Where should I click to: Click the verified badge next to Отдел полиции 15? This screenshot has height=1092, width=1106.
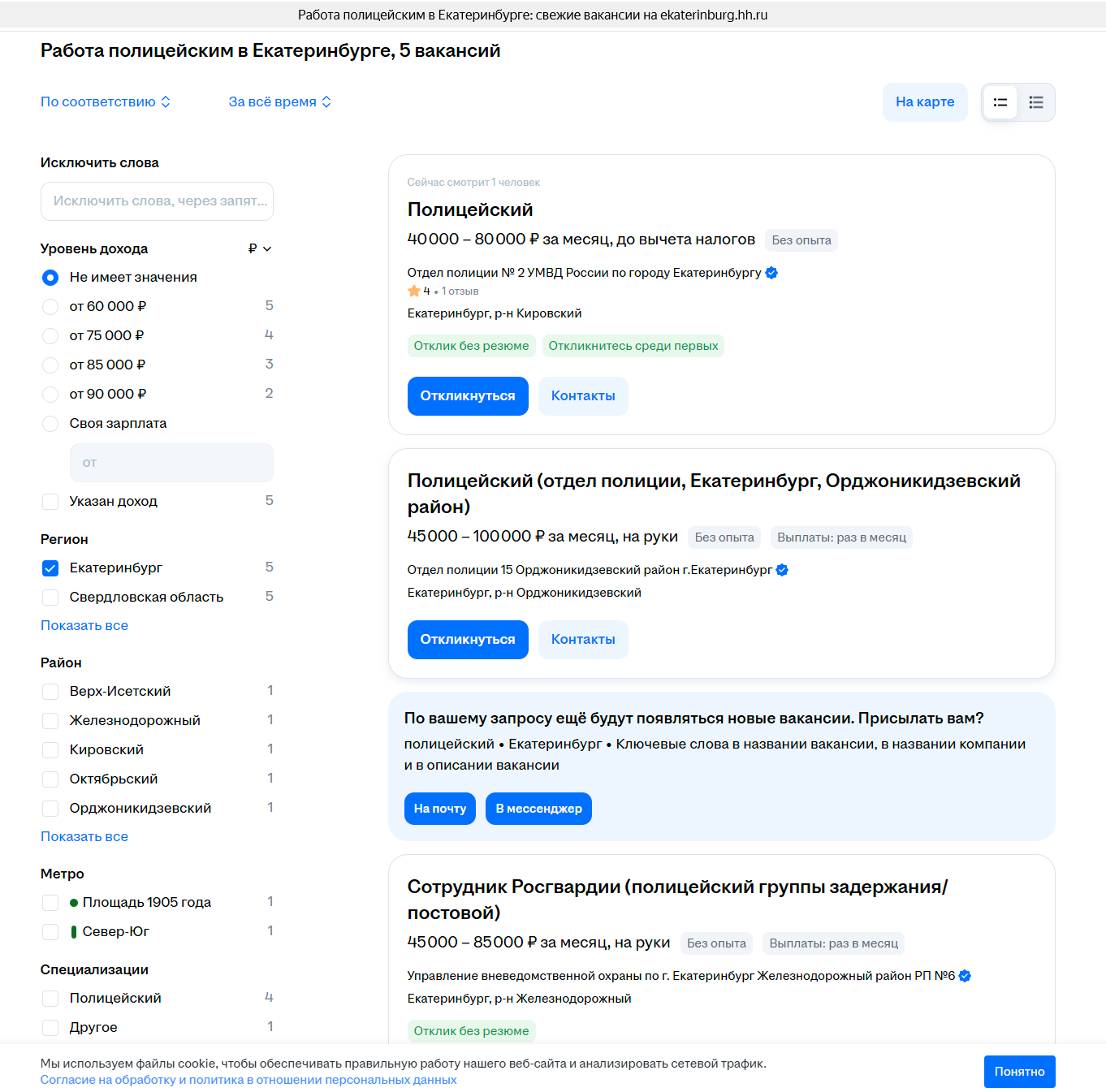click(x=782, y=570)
